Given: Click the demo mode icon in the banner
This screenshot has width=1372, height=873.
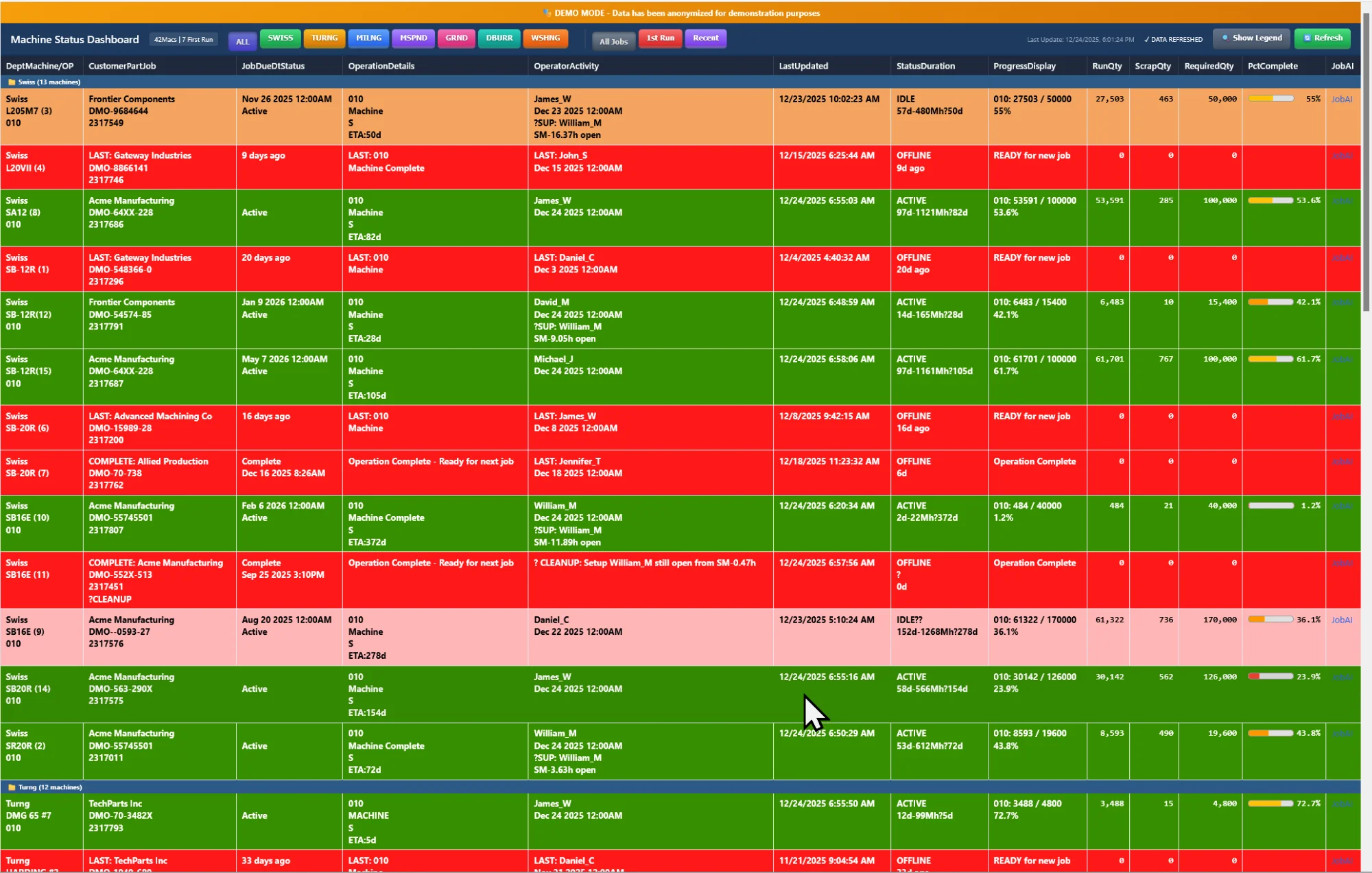Looking at the screenshot, I should pyautogui.click(x=545, y=12).
